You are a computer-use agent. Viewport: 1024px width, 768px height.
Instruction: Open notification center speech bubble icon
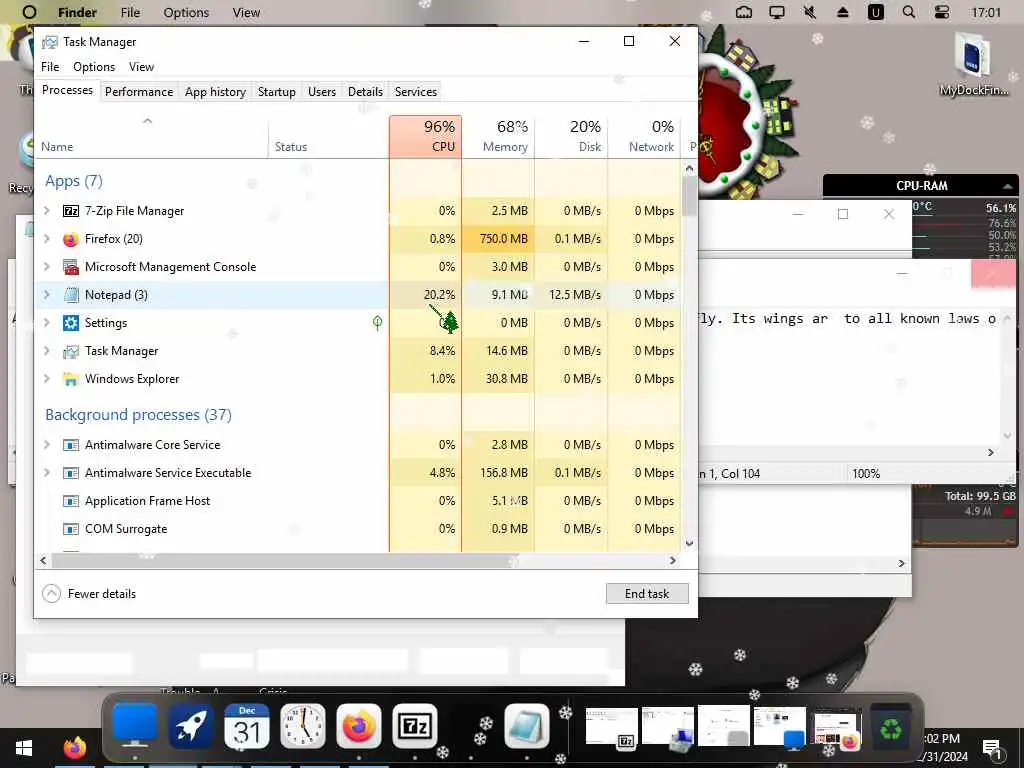[991, 748]
